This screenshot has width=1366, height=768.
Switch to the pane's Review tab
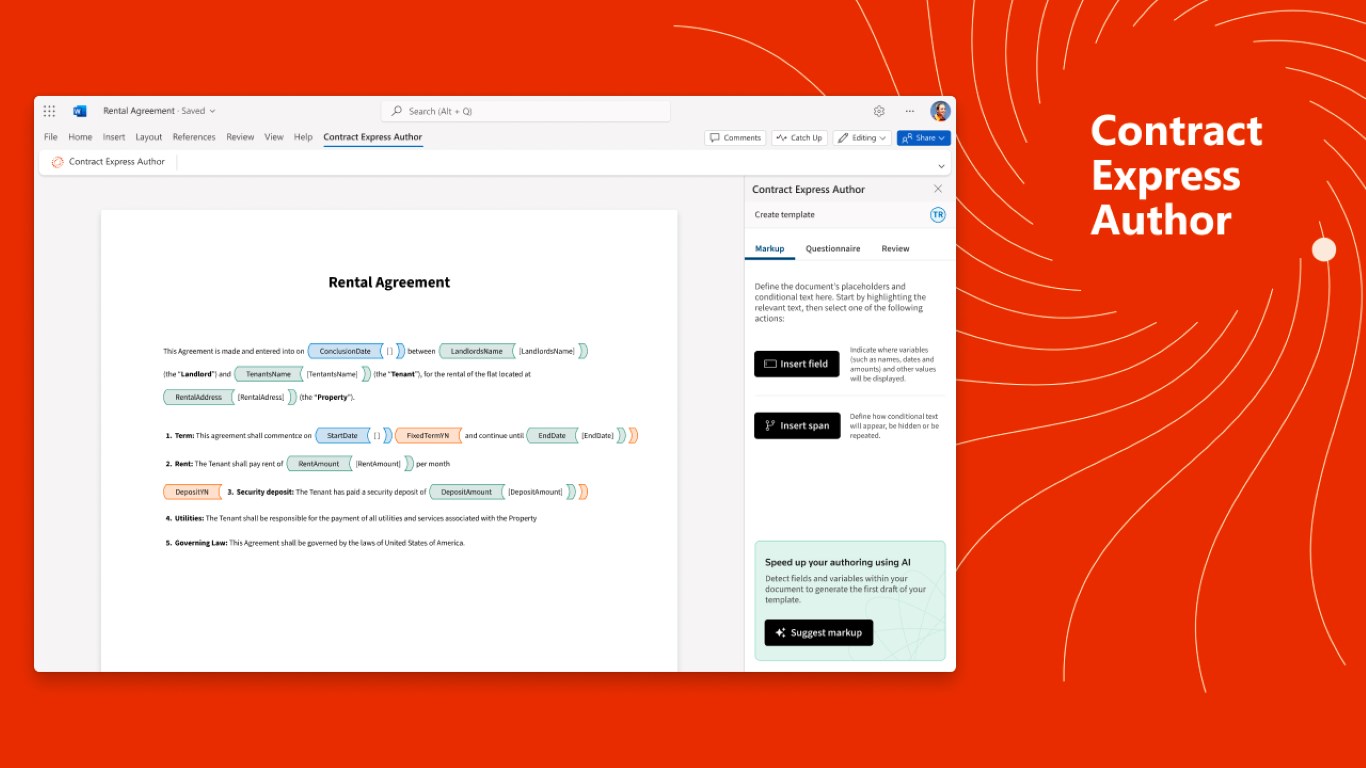pyautogui.click(x=896, y=249)
